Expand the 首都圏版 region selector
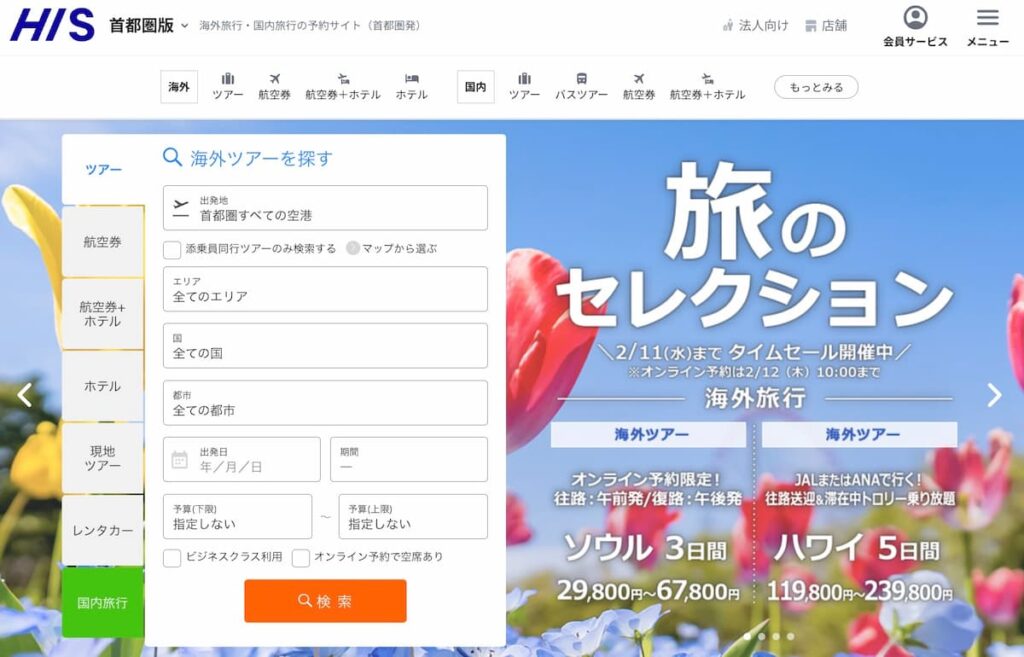This screenshot has width=1024, height=657. pos(148,24)
